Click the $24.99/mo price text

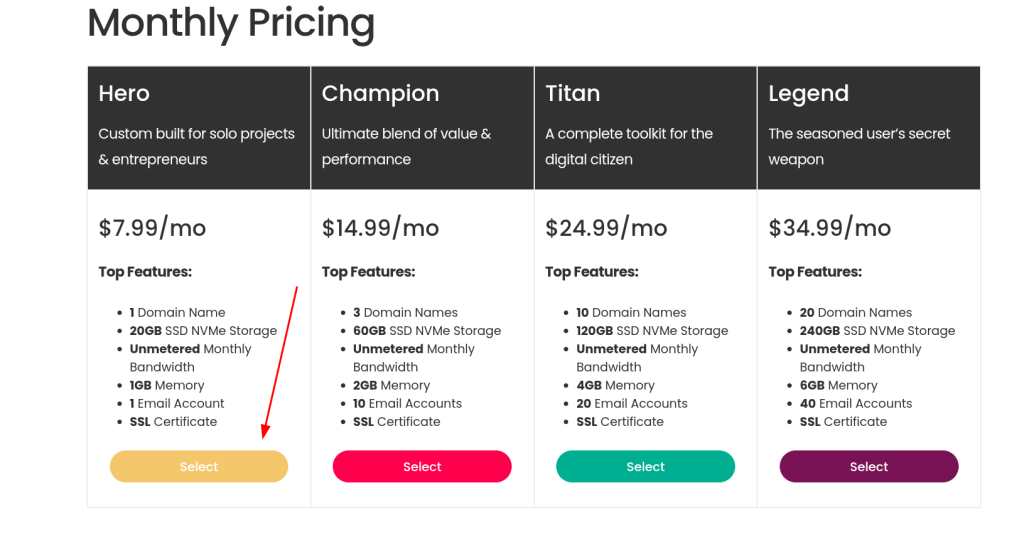606,227
